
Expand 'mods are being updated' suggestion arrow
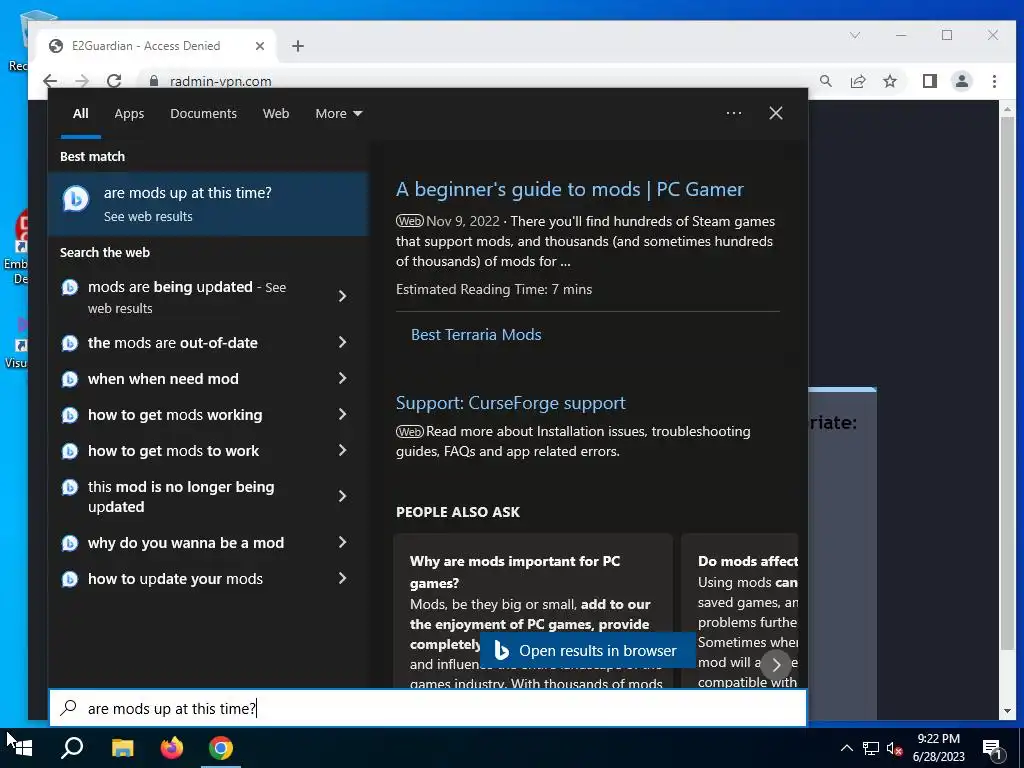pos(342,296)
